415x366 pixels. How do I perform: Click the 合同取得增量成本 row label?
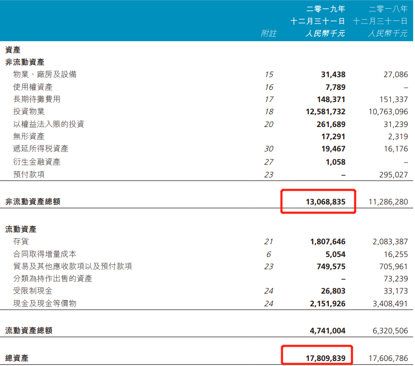45,254
